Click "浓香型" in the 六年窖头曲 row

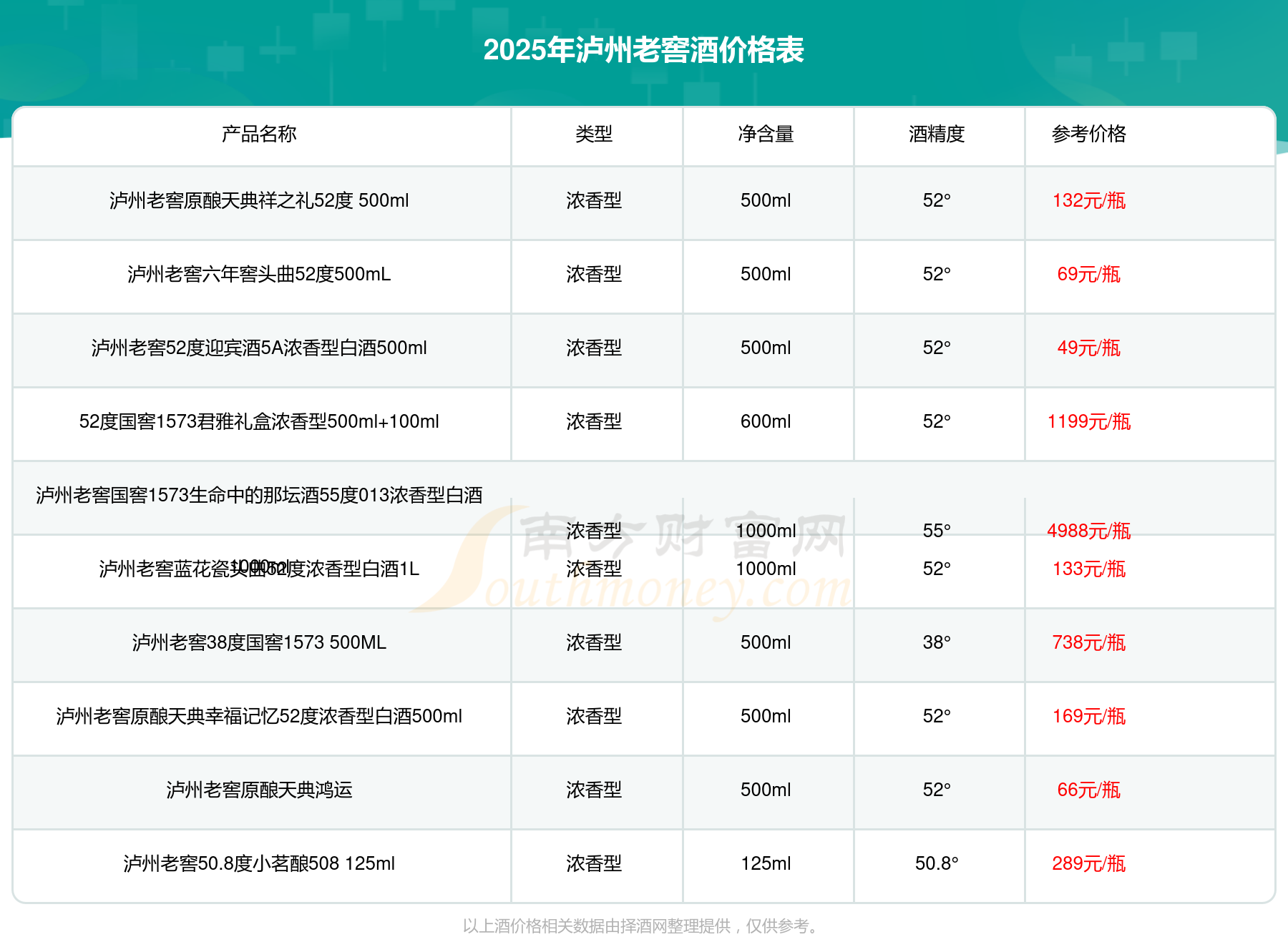pyautogui.click(x=594, y=274)
